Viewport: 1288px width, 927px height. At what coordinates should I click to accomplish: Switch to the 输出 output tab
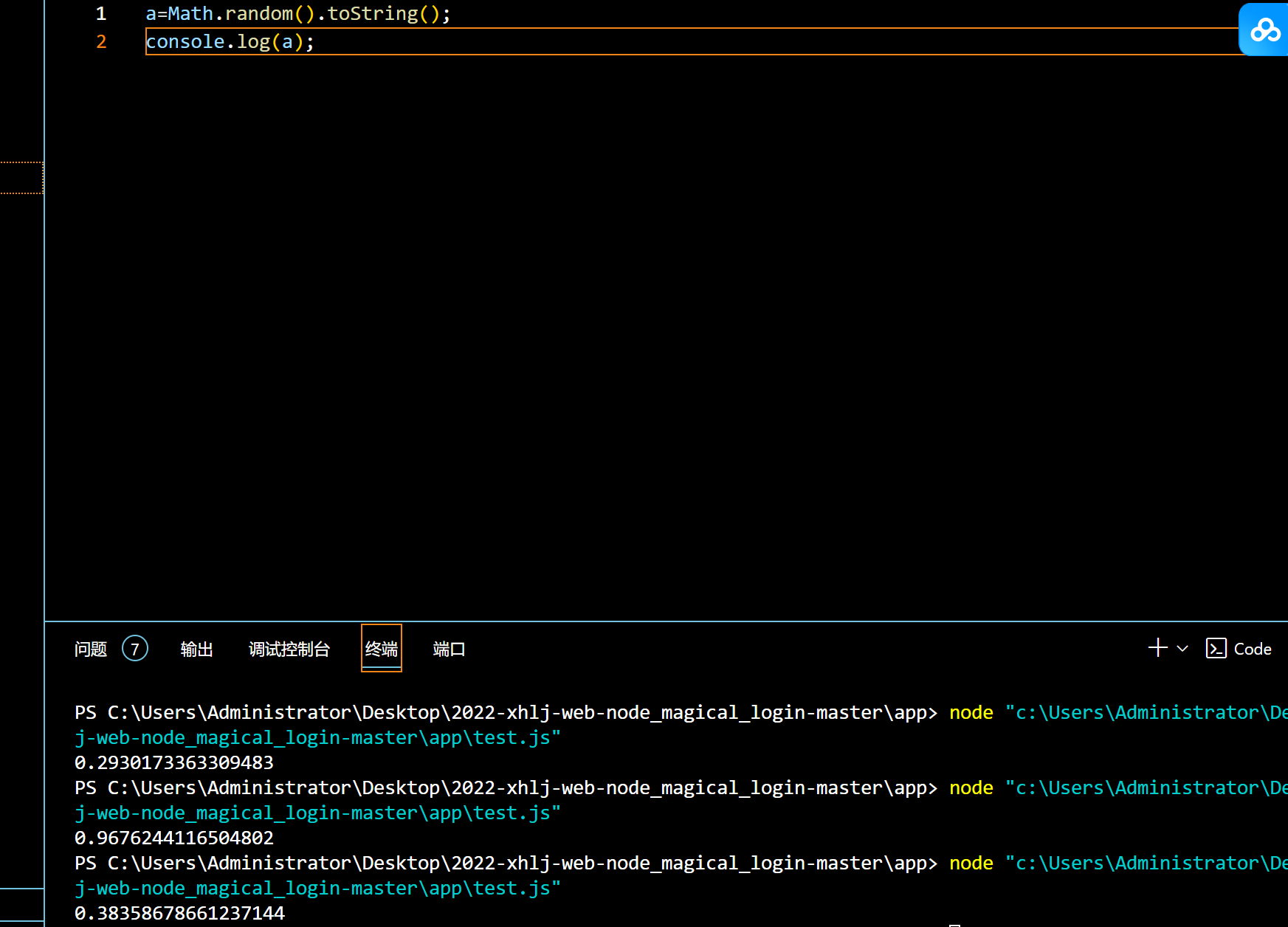(x=196, y=649)
